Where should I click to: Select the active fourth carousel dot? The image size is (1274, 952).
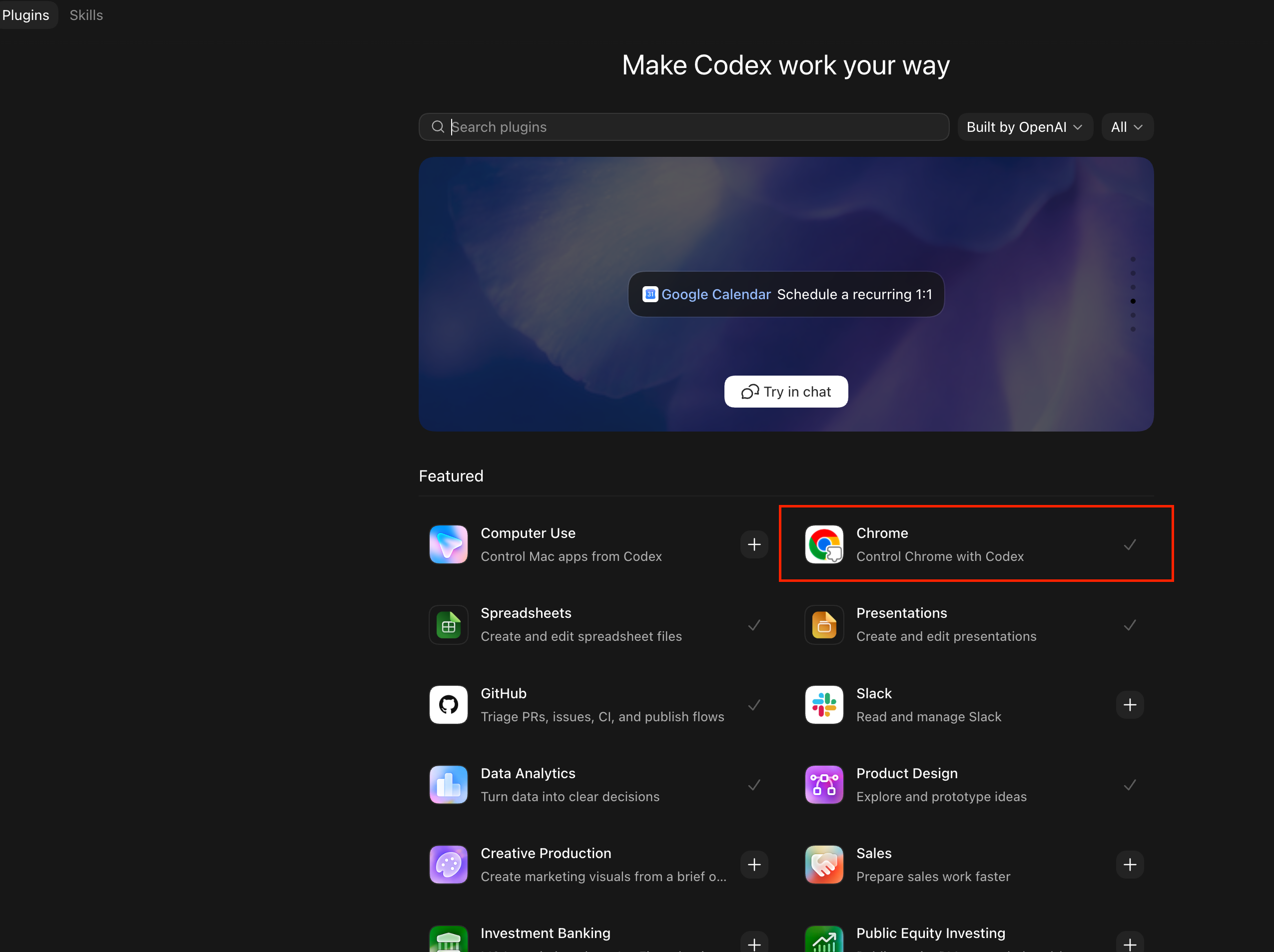(x=1132, y=301)
